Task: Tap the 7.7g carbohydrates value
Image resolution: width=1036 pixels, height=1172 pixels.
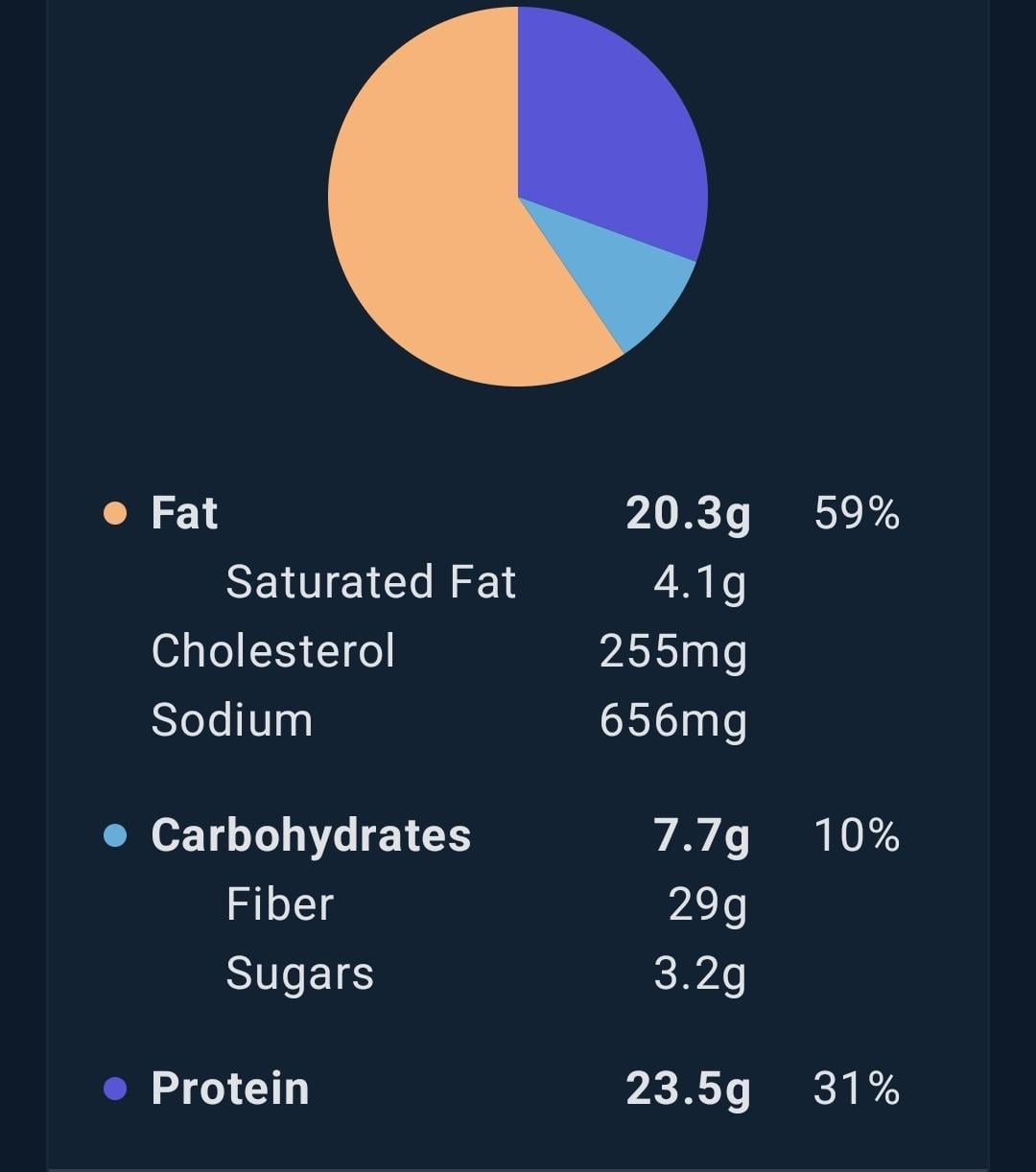Action: tap(701, 836)
